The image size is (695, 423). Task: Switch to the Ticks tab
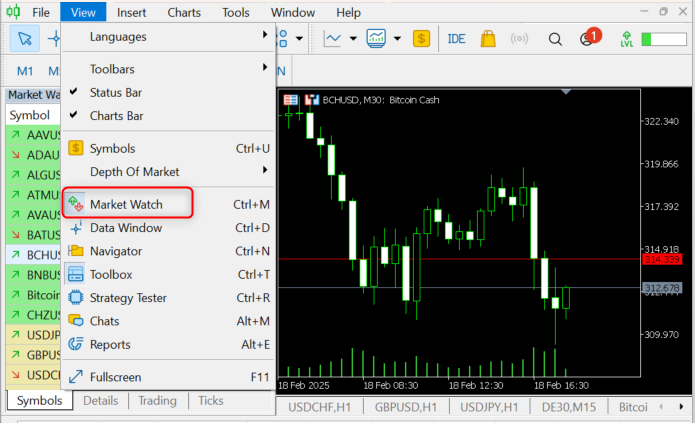coord(211,400)
